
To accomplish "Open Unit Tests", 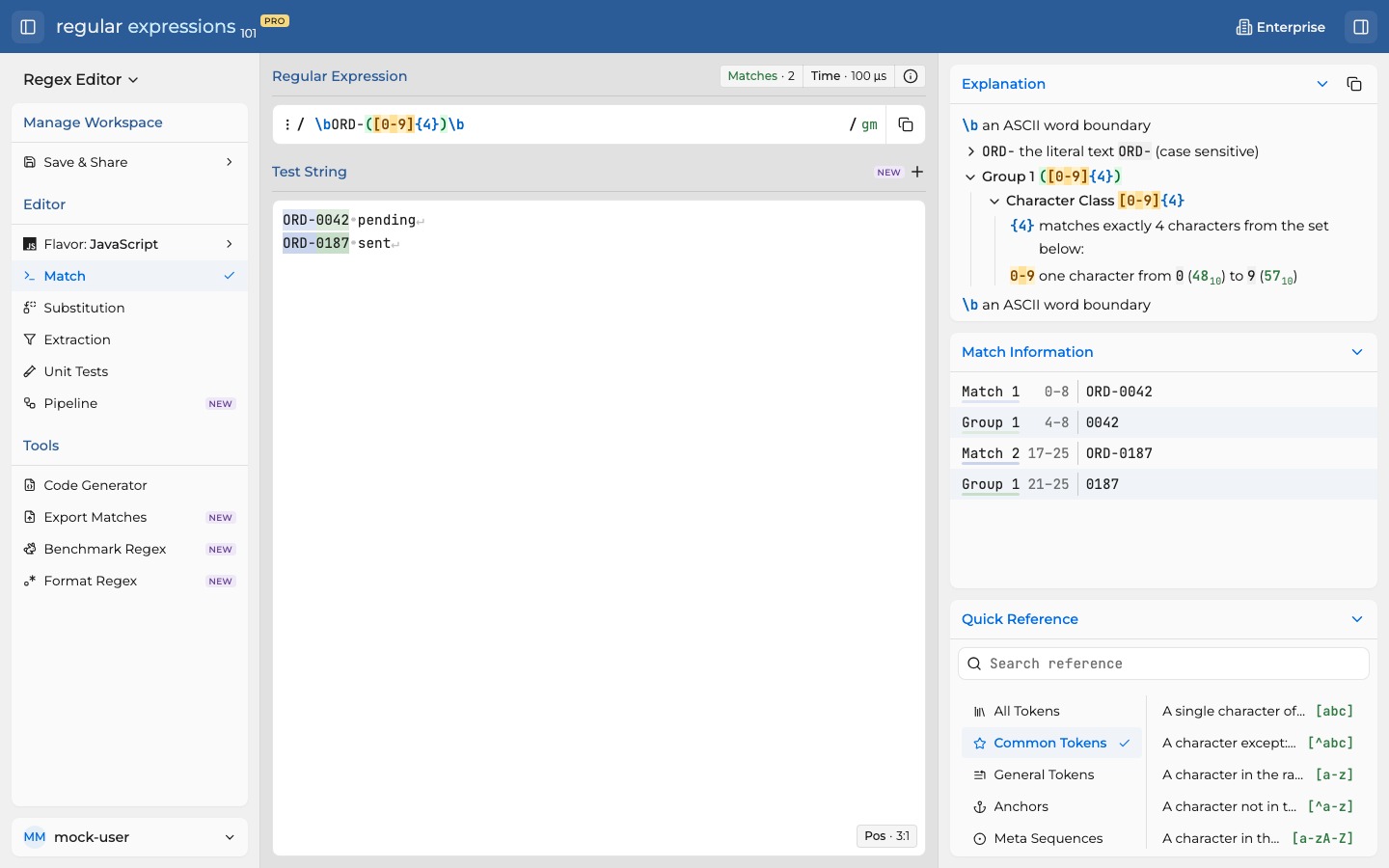I will [129, 371].
